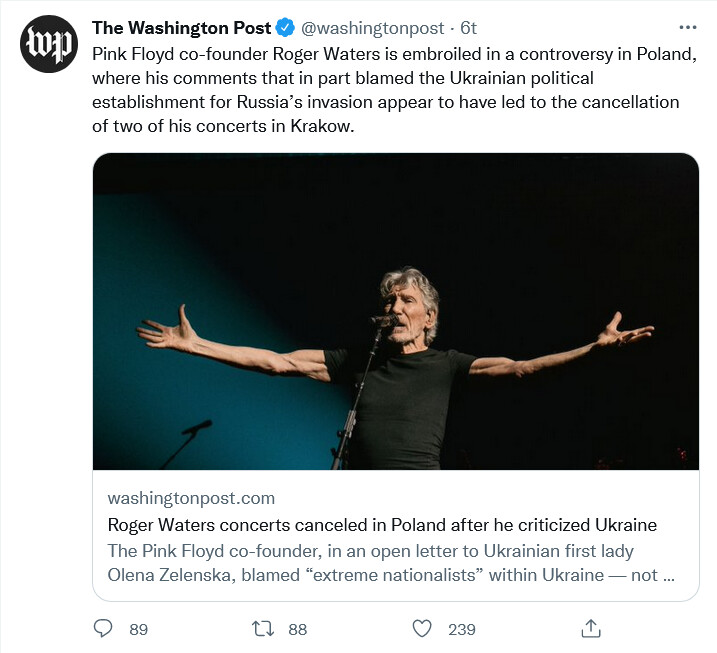Open the share tweet icon
This screenshot has height=653, width=717.
(x=591, y=628)
